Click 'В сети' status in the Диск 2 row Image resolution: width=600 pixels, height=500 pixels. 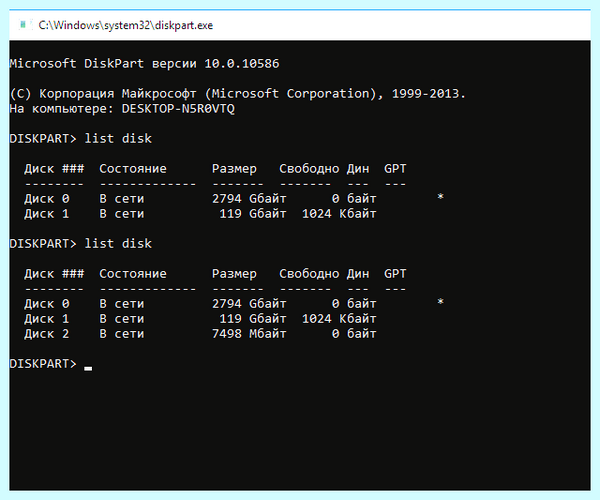click(x=122, y=334)
